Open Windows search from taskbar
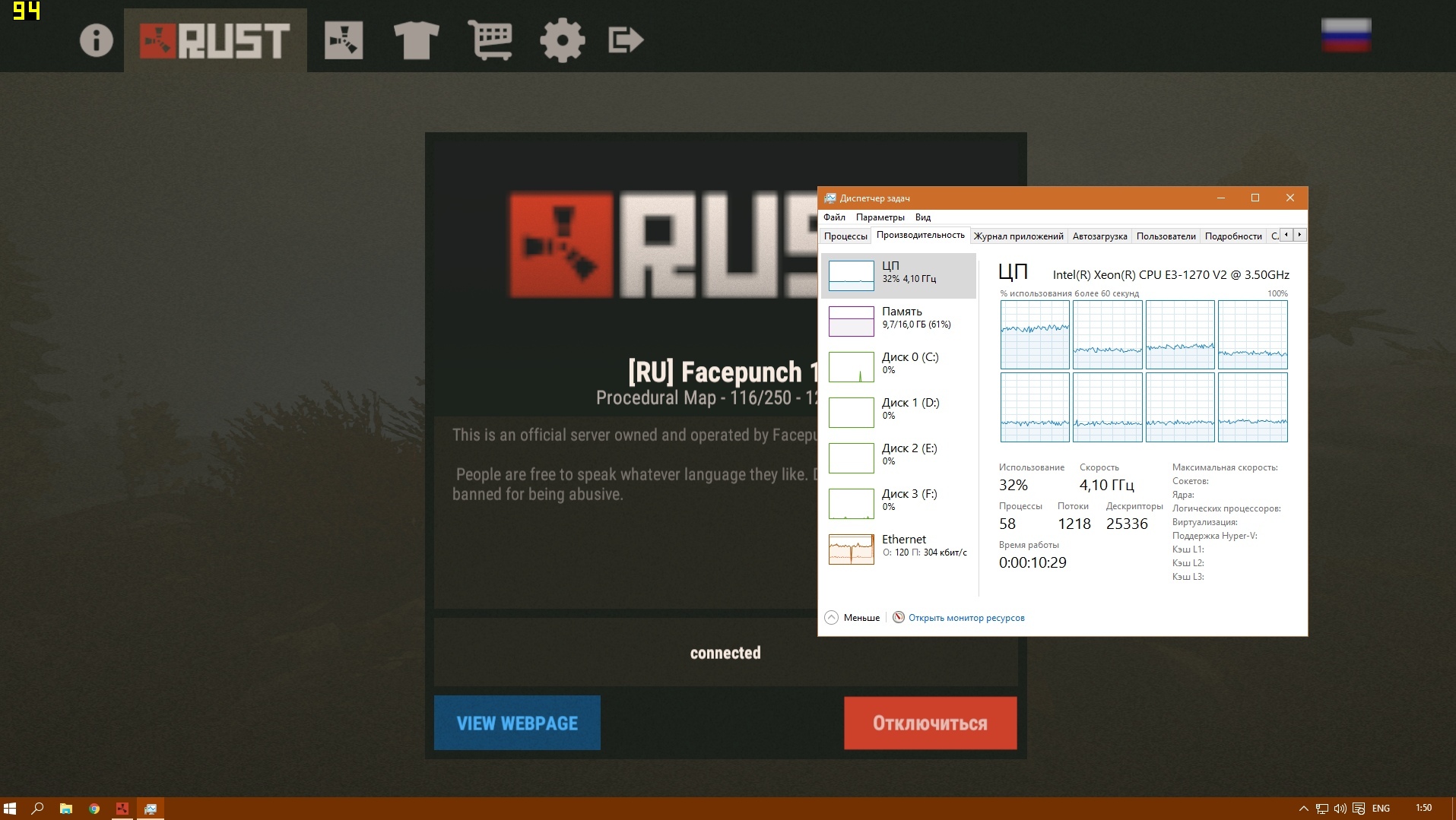Screen dimensions: 1456x820 (x=37, y=809)
